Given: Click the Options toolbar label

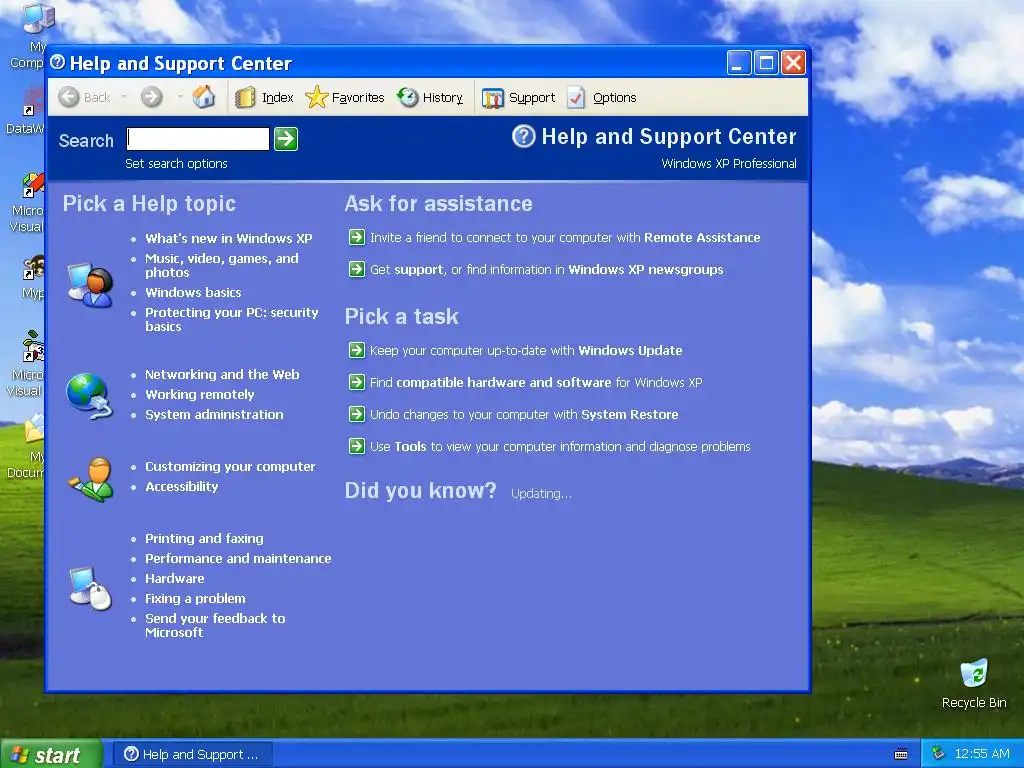Looking at the screenshot, I should click(x=615, y=97).
